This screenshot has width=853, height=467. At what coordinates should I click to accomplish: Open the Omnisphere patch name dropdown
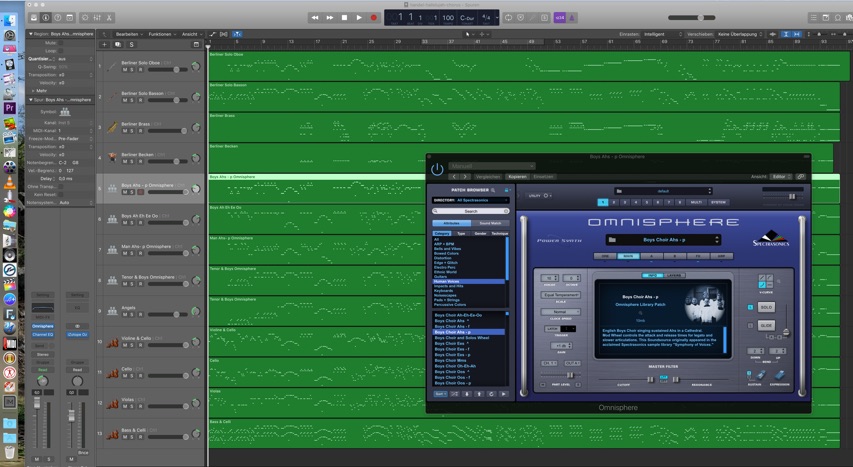pyautogui.click(x=662, y=240)
